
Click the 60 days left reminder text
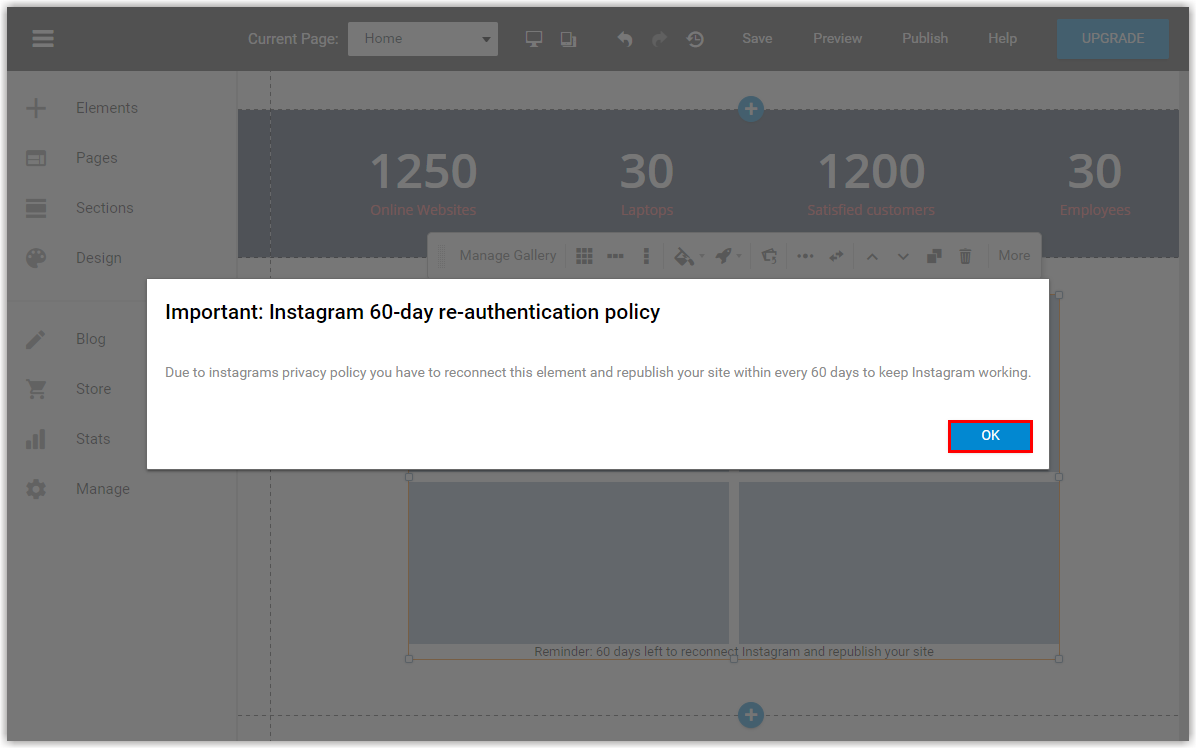click(x=734, y=652)
